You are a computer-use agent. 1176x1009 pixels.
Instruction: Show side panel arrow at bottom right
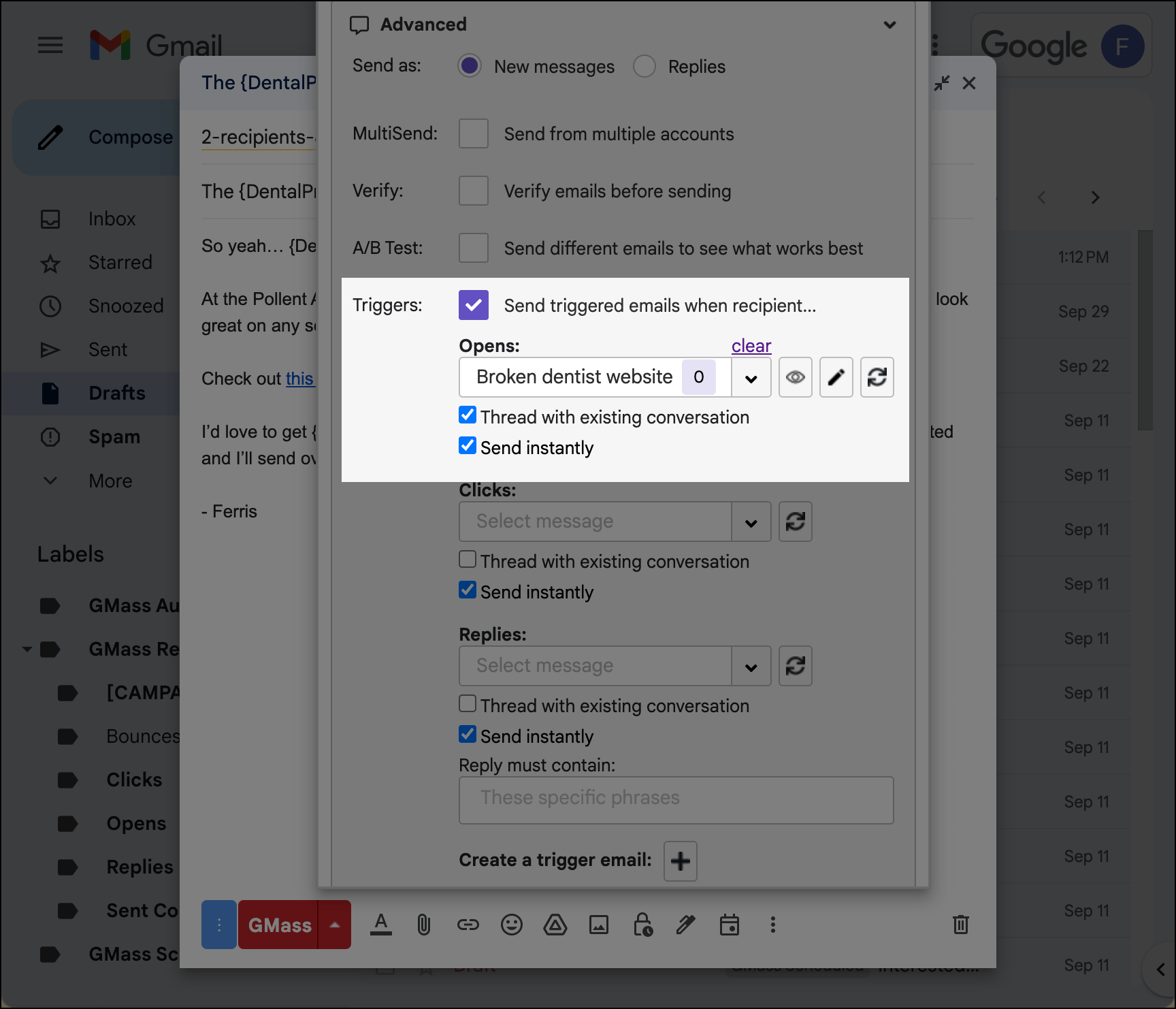click(x=1161, y=970)
